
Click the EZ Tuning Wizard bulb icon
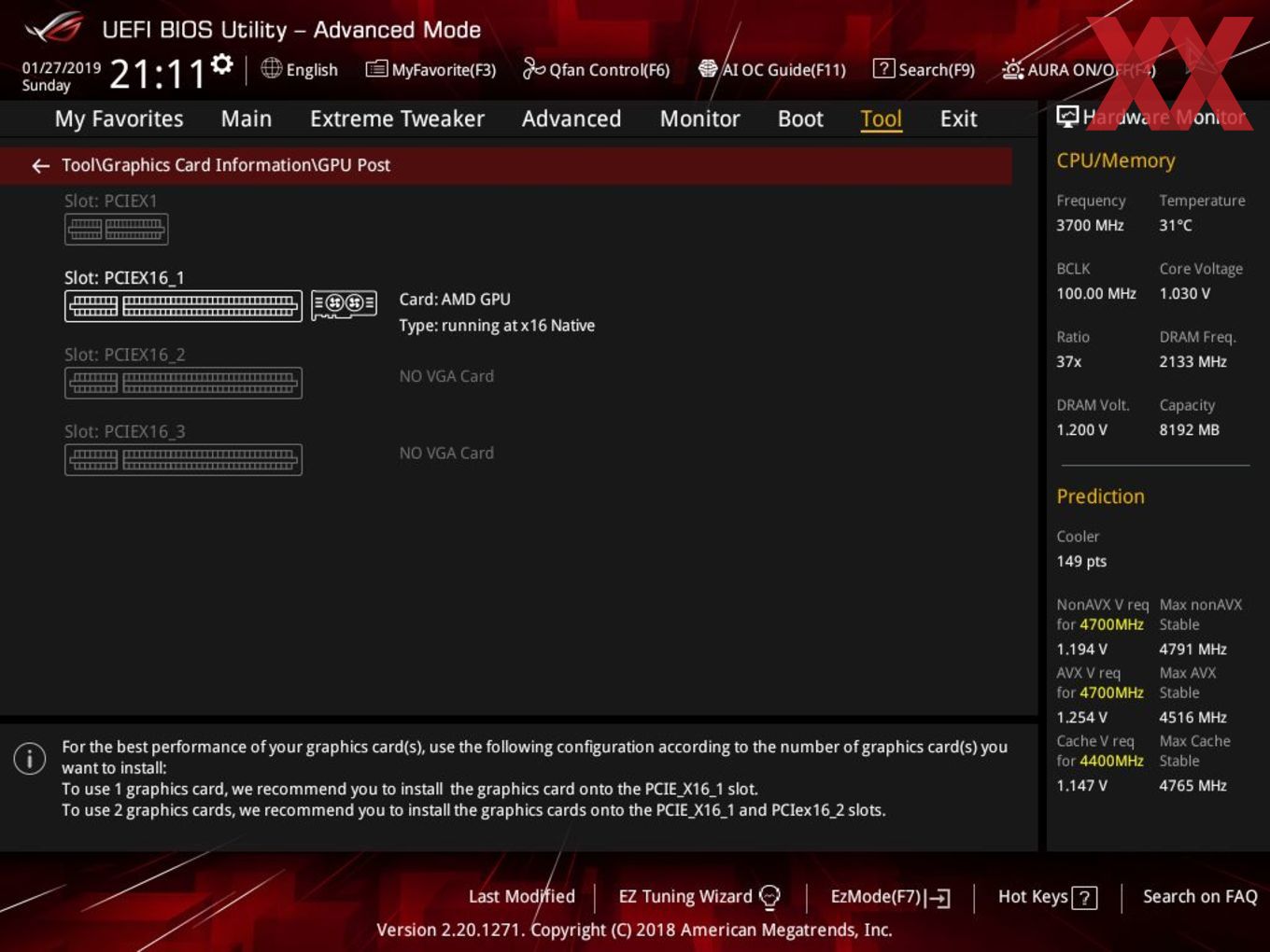coord(769,897)
